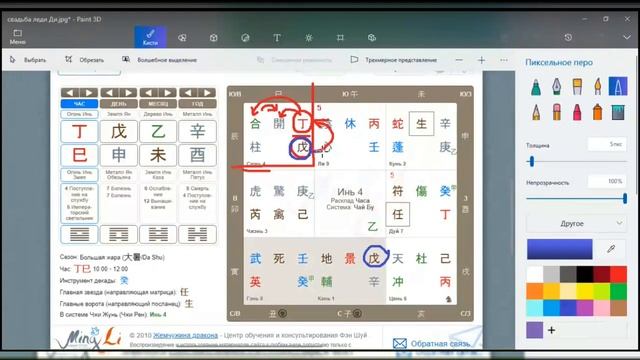Choose the black color swatch
The height and width of the screenshot is (360, 640).
pyautogui.click(x=585, y=274)
